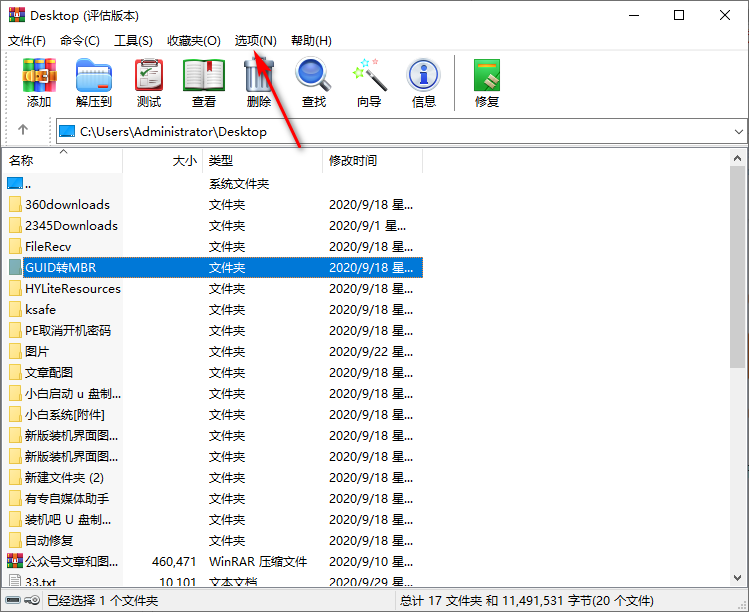Open the Favorites (收藏夹) menu
749x612 pixels.
click(x=194, y=41)
